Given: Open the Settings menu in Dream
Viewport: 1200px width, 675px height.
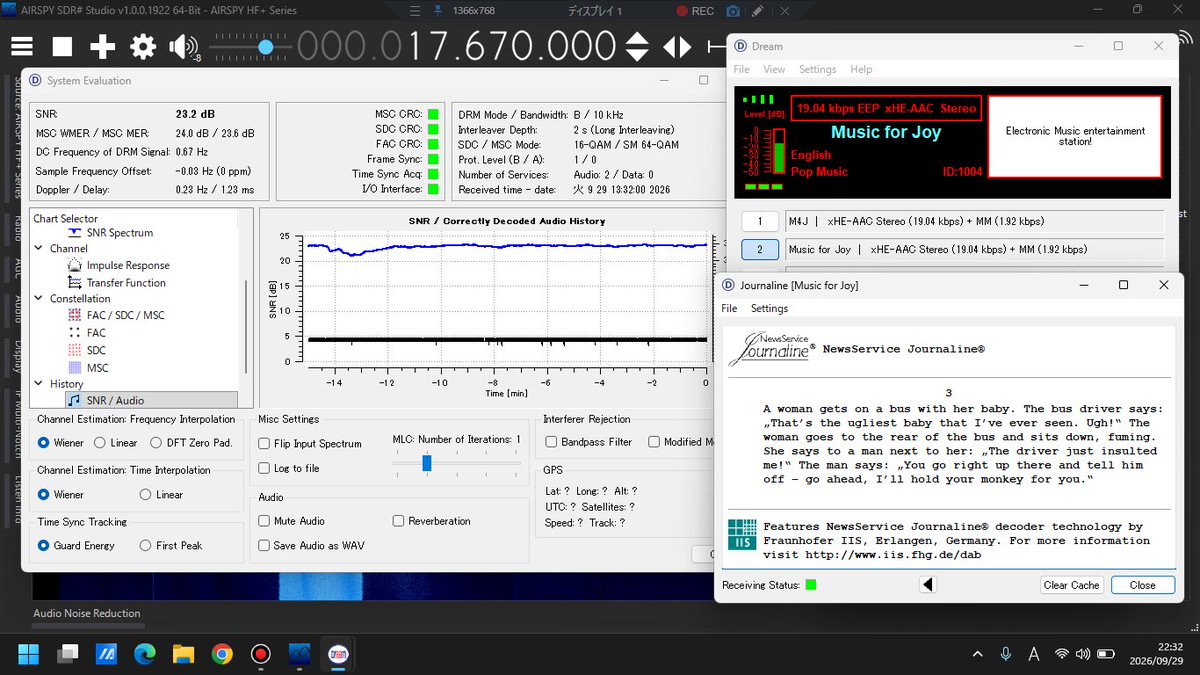Looking at the screenshot, I should coord(817,69).
